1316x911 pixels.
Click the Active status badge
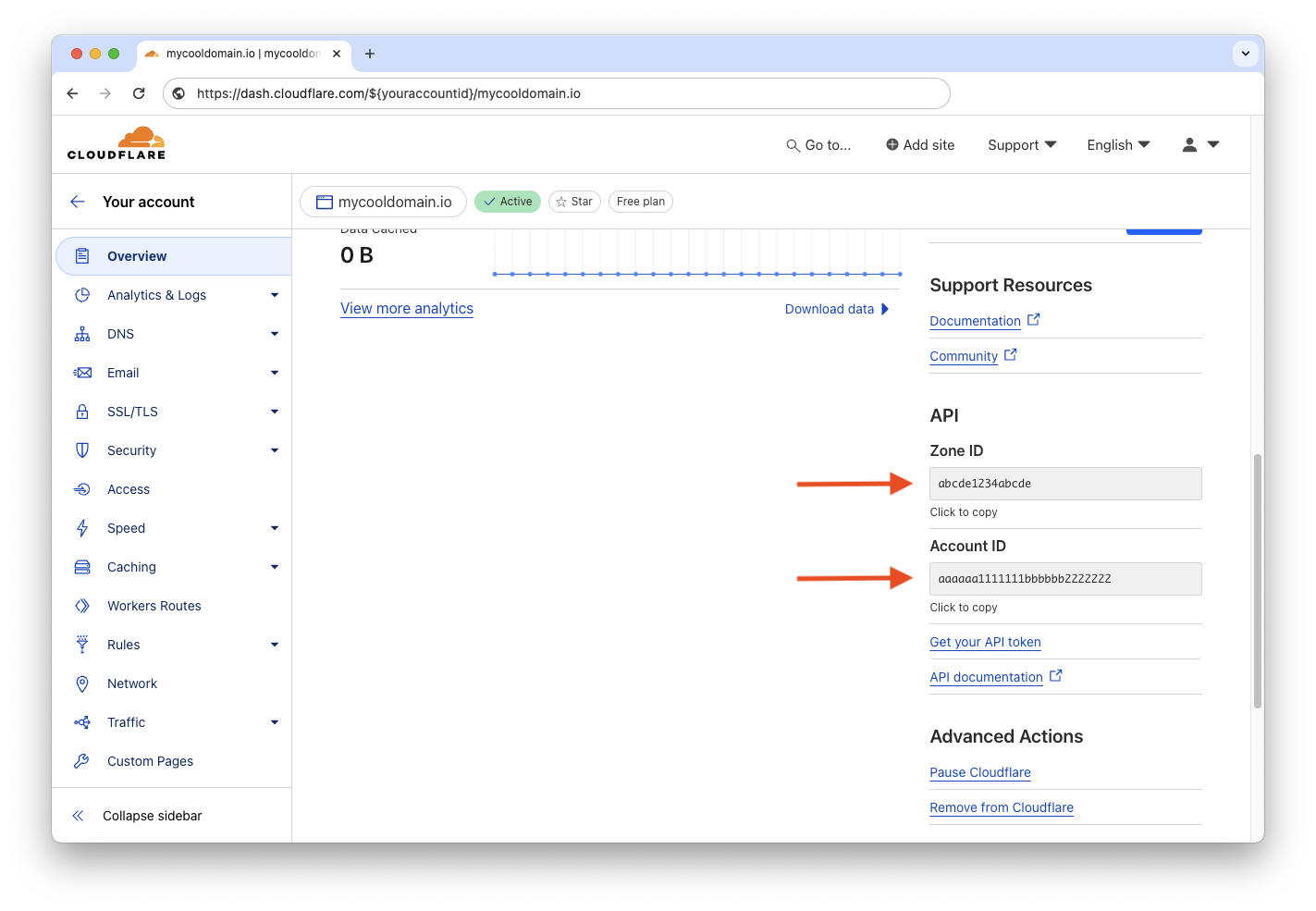[x=508, y=202]
